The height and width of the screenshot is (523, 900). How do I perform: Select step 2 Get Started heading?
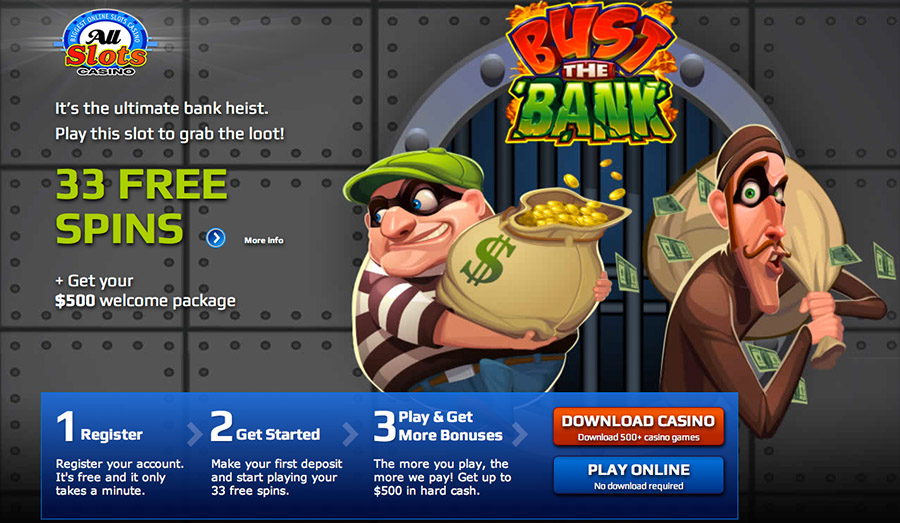[265, 428]
